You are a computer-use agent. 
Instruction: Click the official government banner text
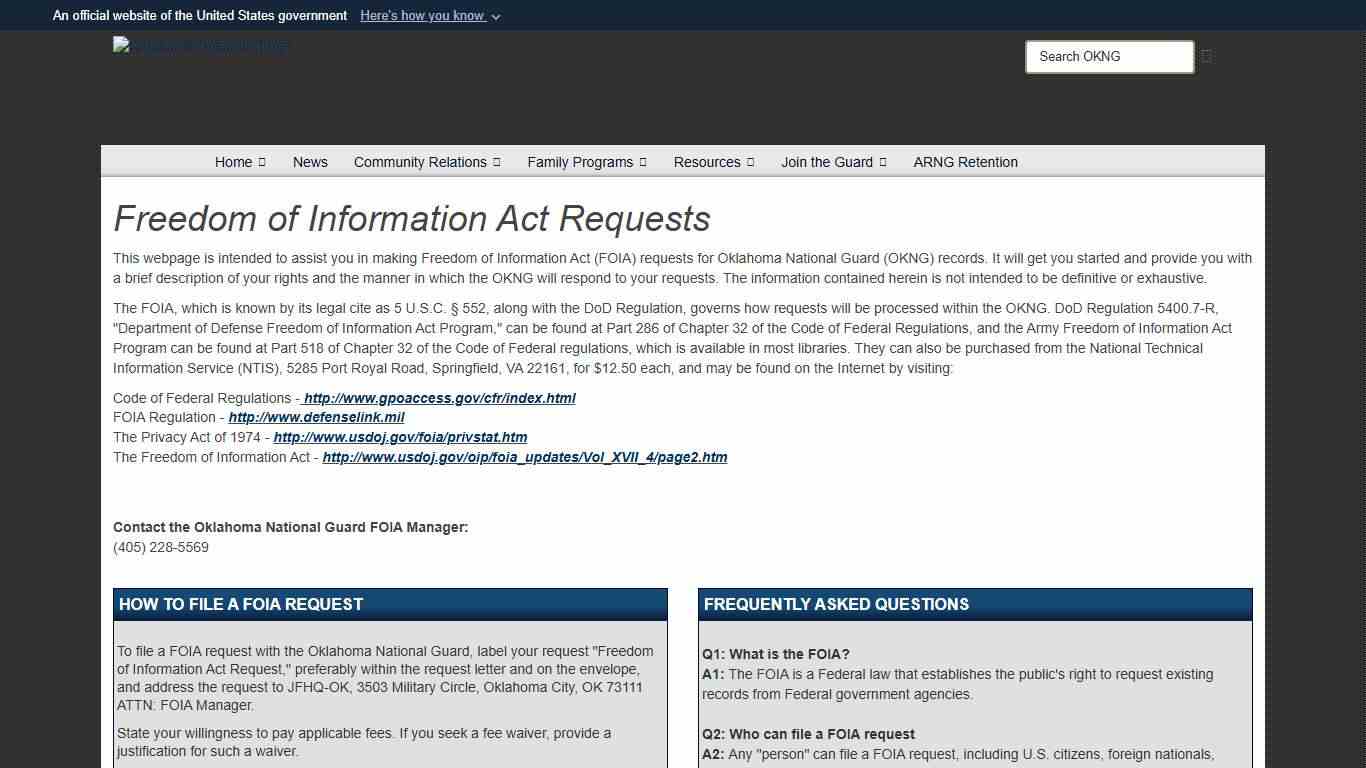point(199,15)
